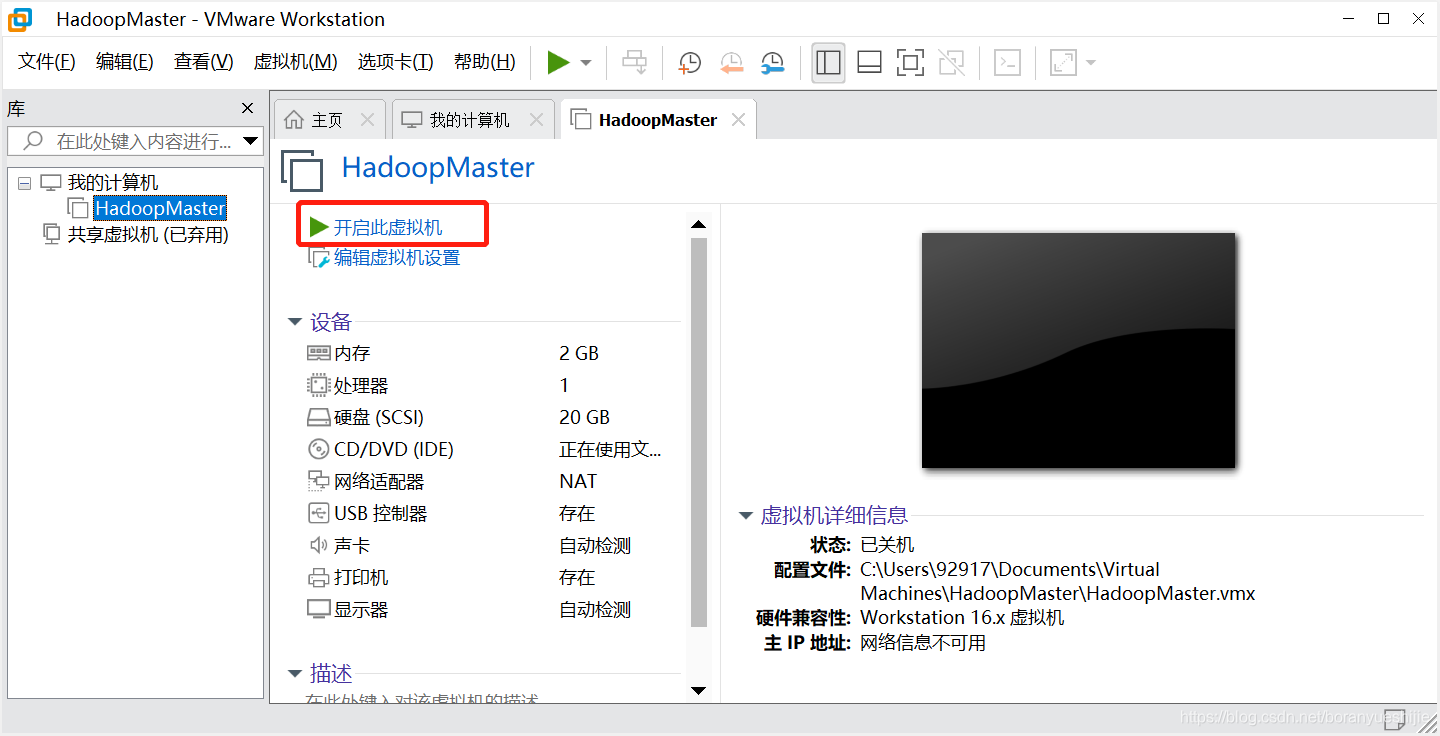Collapse the 描述 section
Image resolution: width=1440 pixels, height=736 pixels.
point(295,674)
